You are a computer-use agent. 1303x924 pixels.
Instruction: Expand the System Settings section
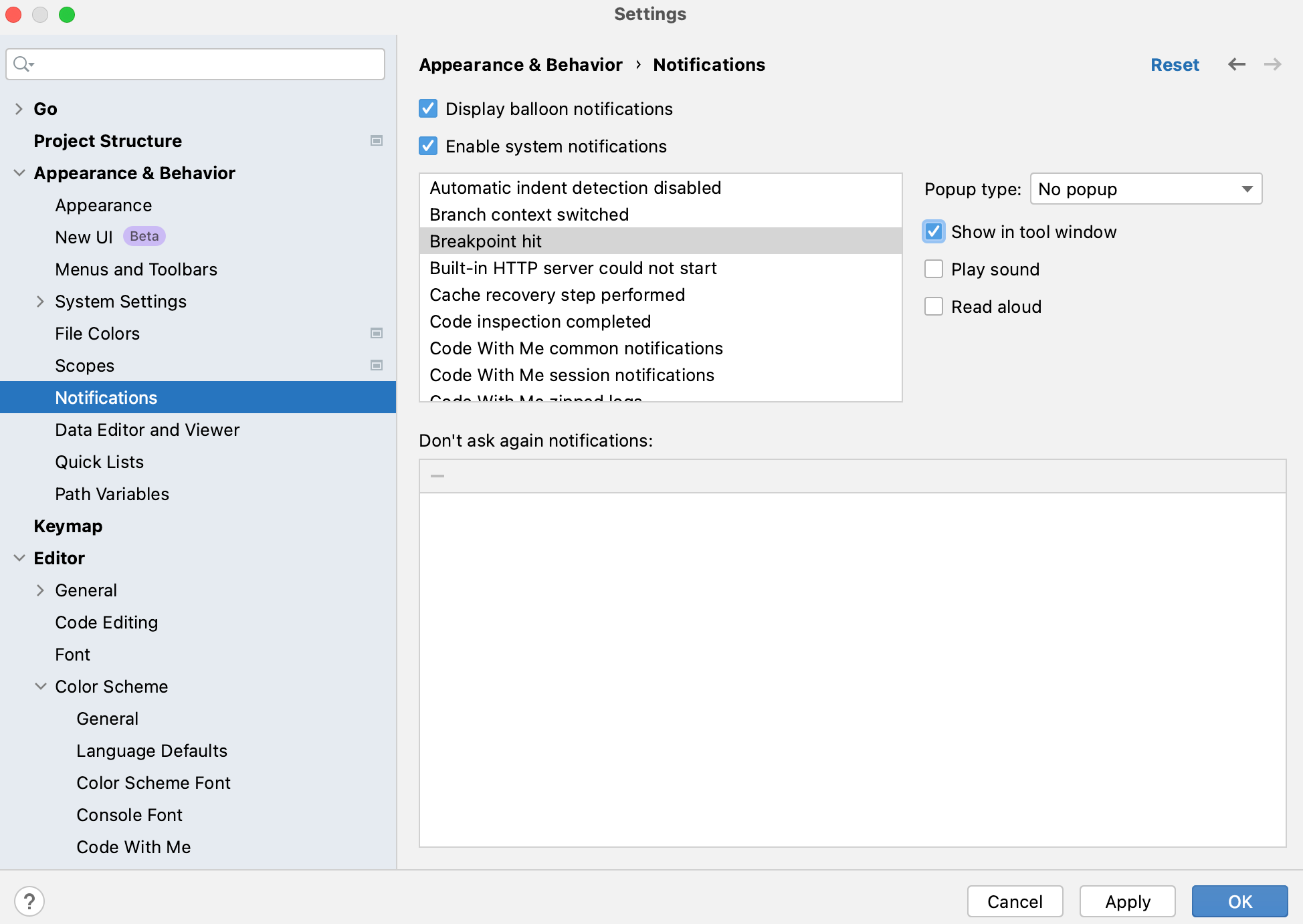click(x=41, y=302)
